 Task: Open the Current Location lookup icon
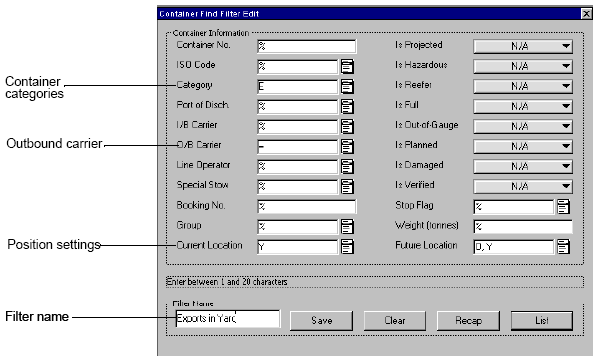pos(347,246)
